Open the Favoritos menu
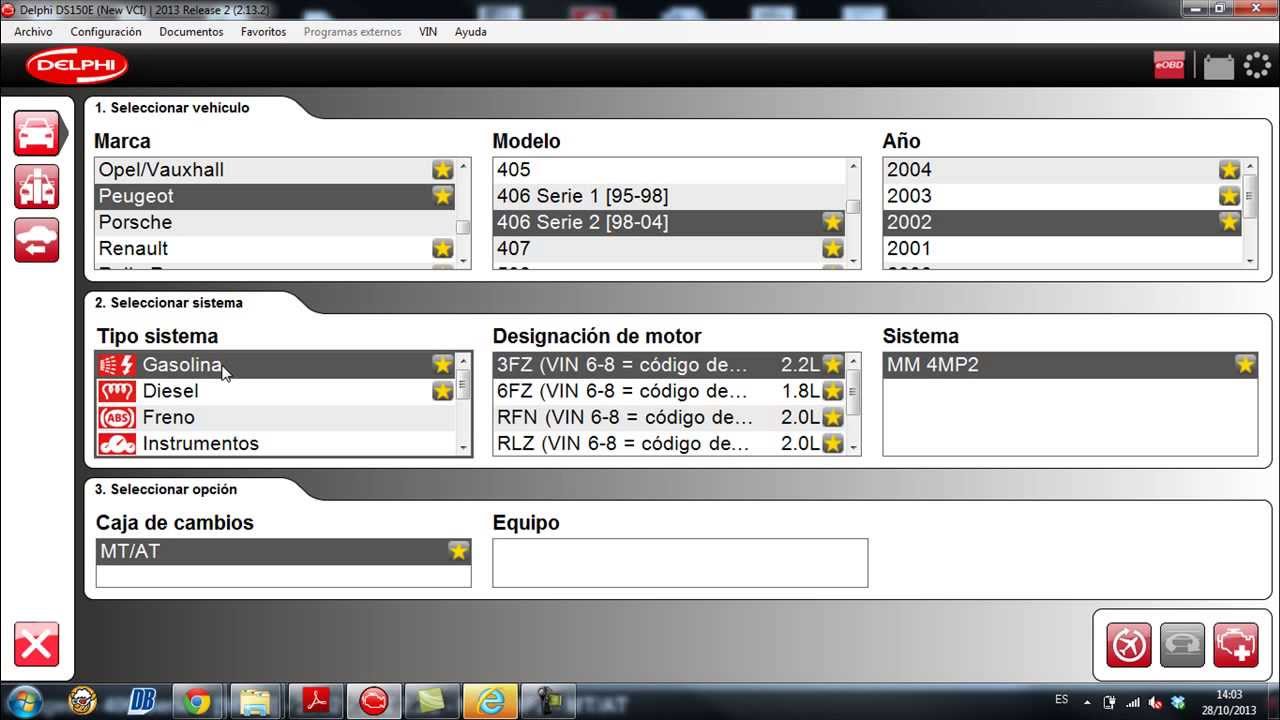Image resolution: width=1280 pixels, height=720 pixels. pyautogui.click(x=264, y=32)
